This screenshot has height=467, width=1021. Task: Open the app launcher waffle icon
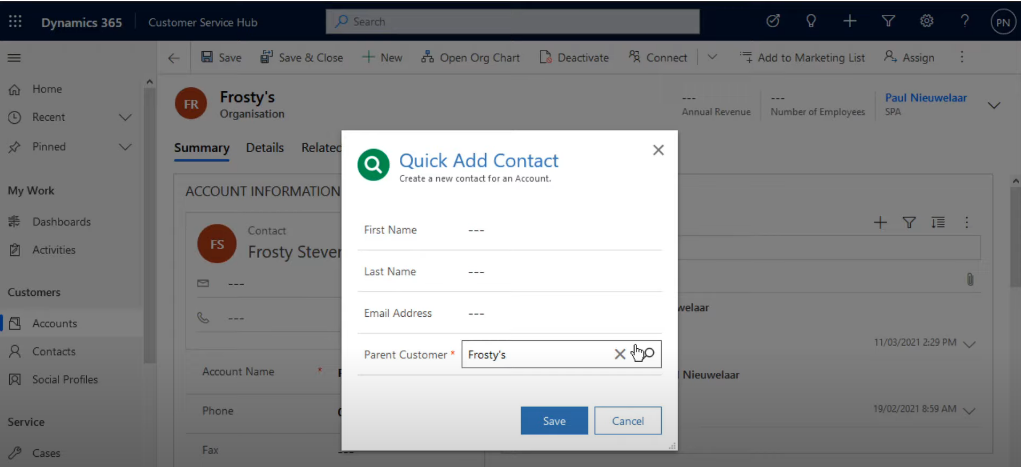coord(15,21)
